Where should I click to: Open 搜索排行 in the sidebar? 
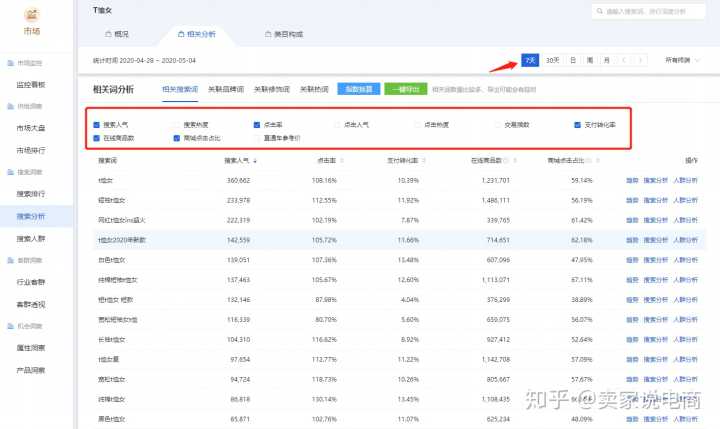31,194
